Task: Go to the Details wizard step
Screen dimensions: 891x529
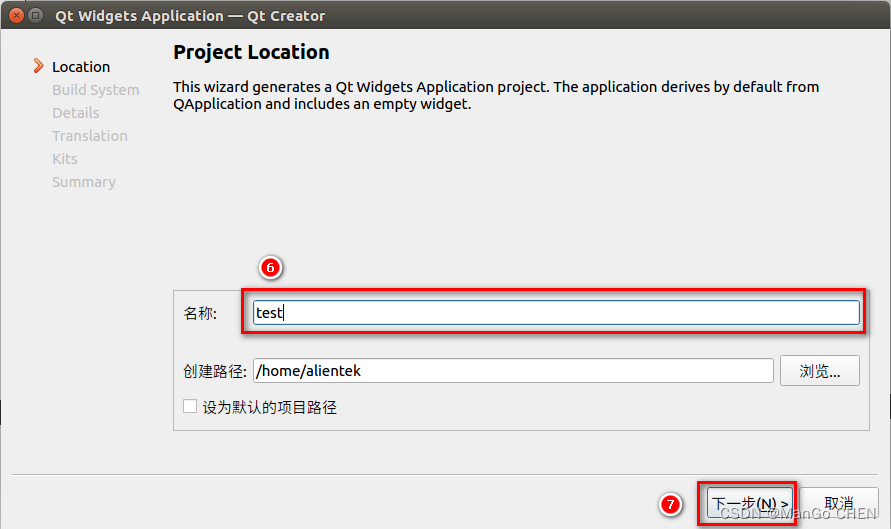Action: [x=75, y=113]
